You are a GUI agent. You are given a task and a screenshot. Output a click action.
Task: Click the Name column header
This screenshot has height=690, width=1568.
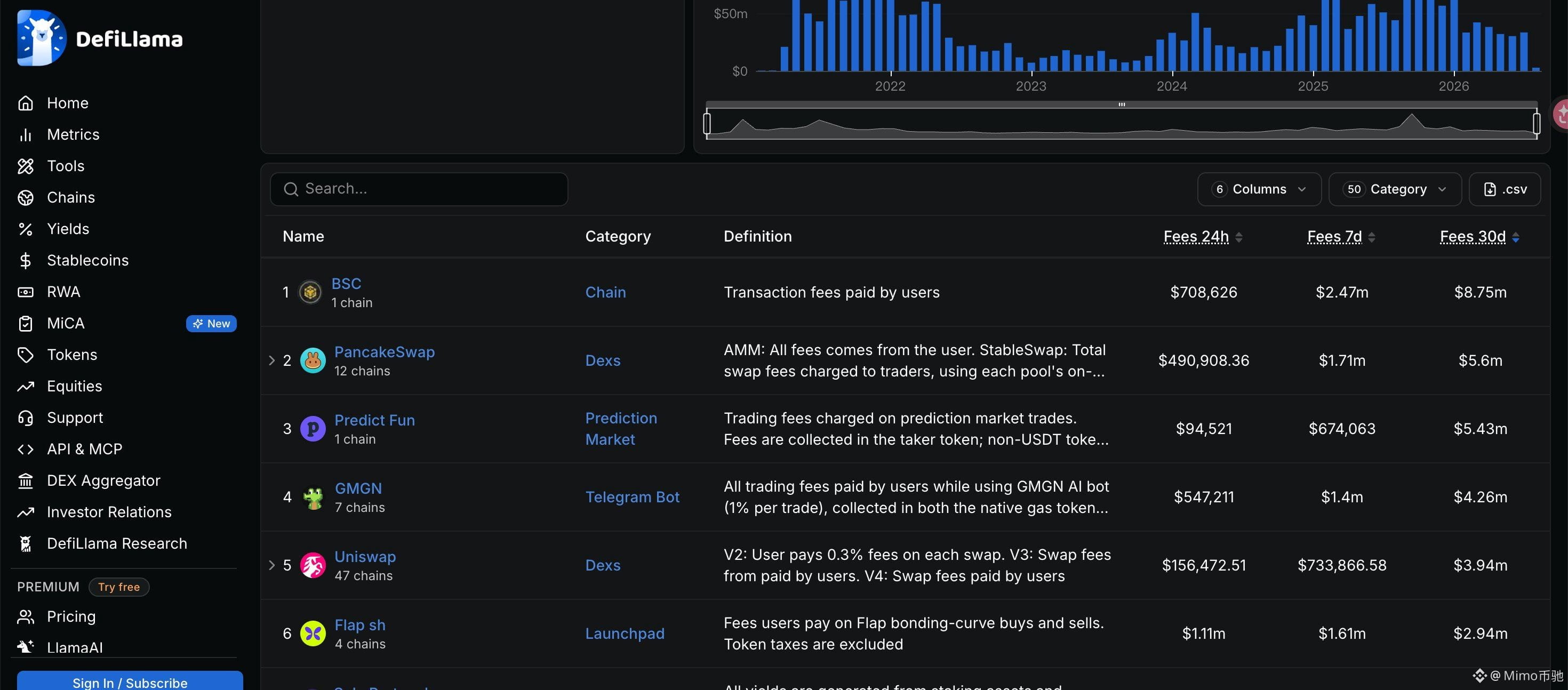point(303,237)
